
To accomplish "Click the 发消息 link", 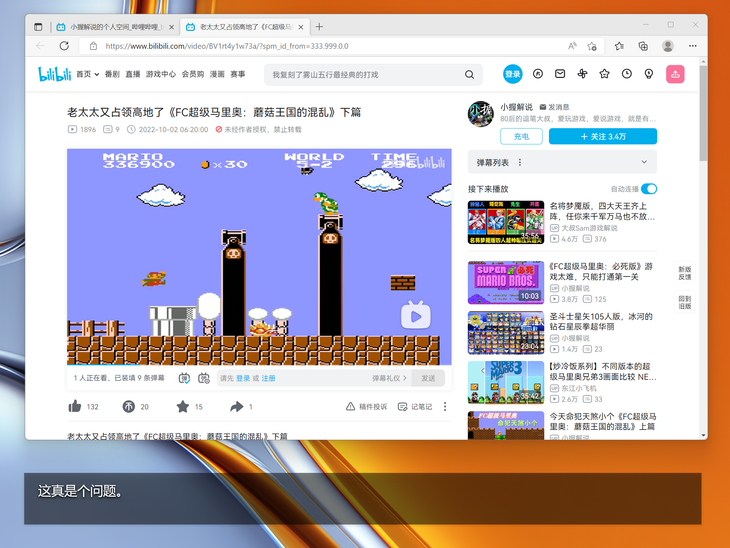I will 554,107.
